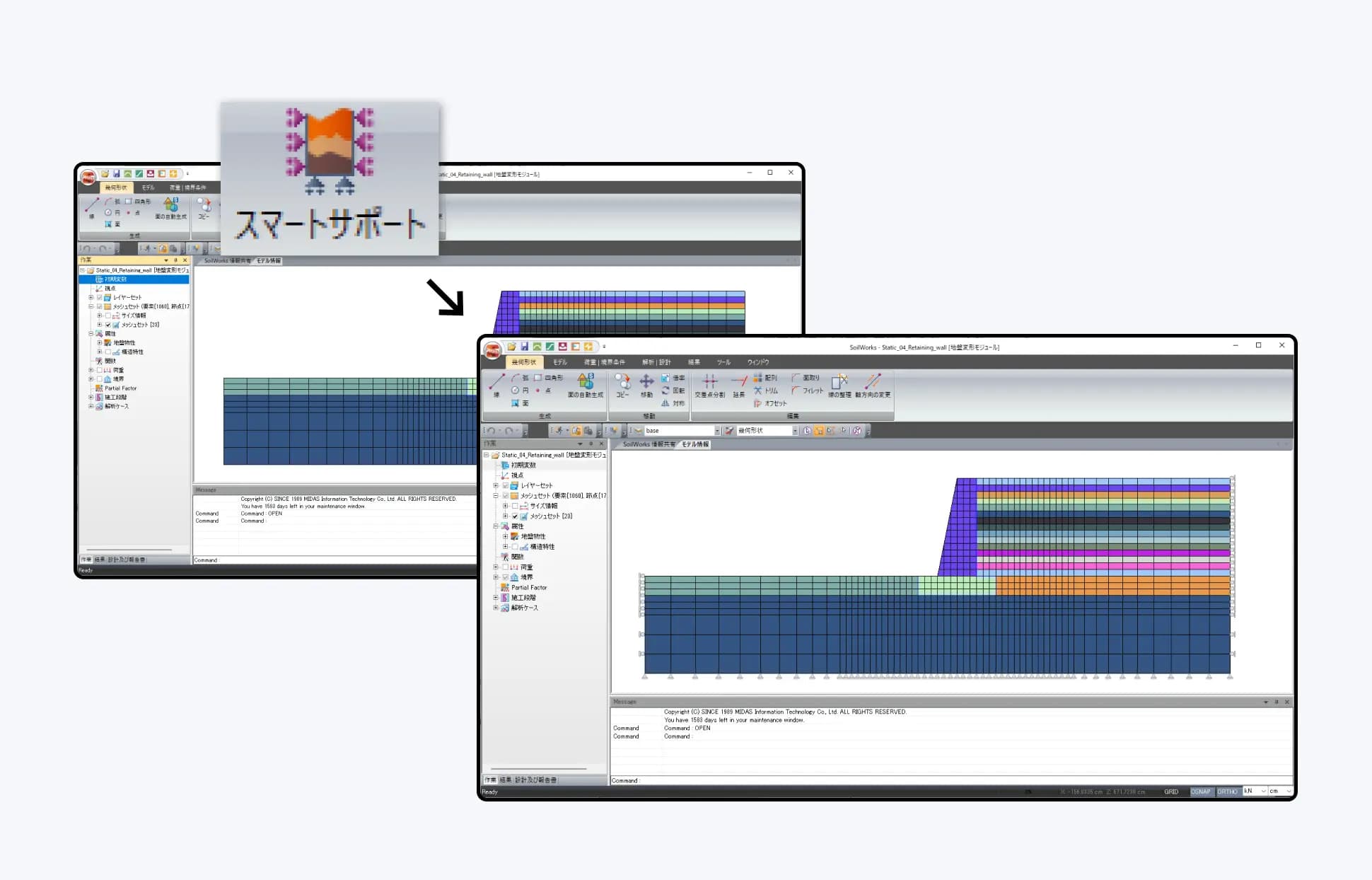
Task: Click the 線の整理 icon
Action: [x=839, y=386]
